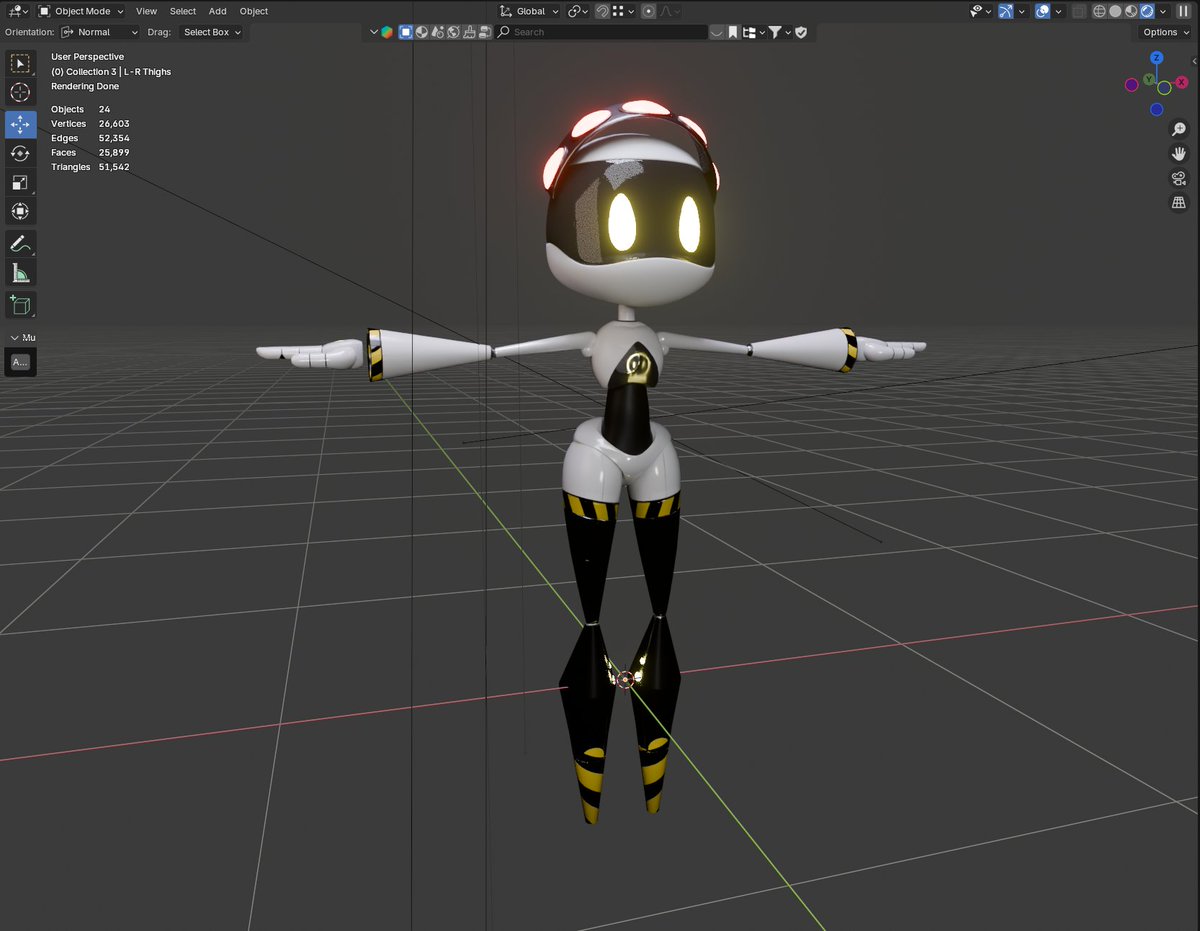Choose the Measure ruler tool

pyautogui.click(x=20, y=272)
